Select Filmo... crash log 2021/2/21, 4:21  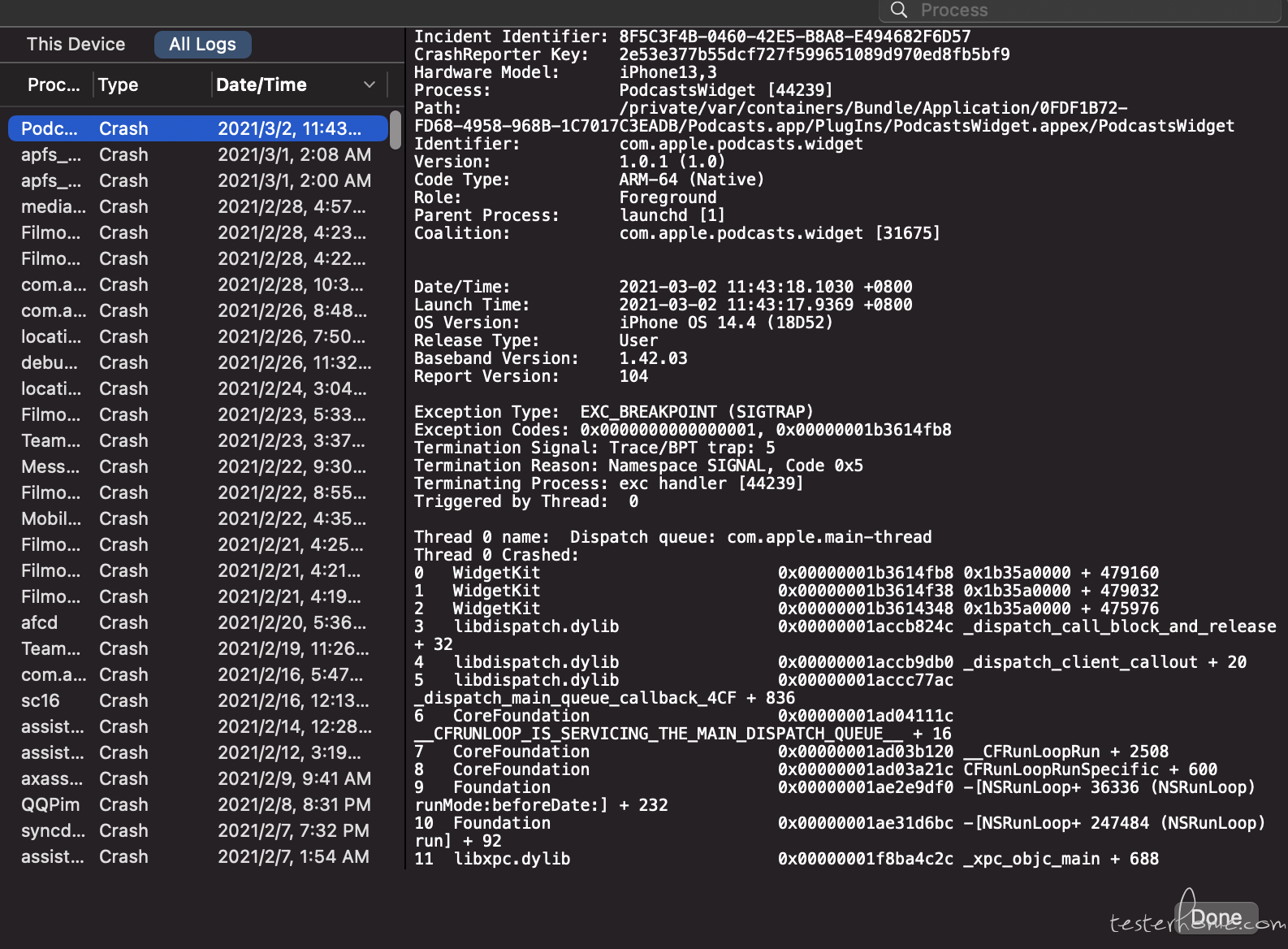(x=198, y=570)
